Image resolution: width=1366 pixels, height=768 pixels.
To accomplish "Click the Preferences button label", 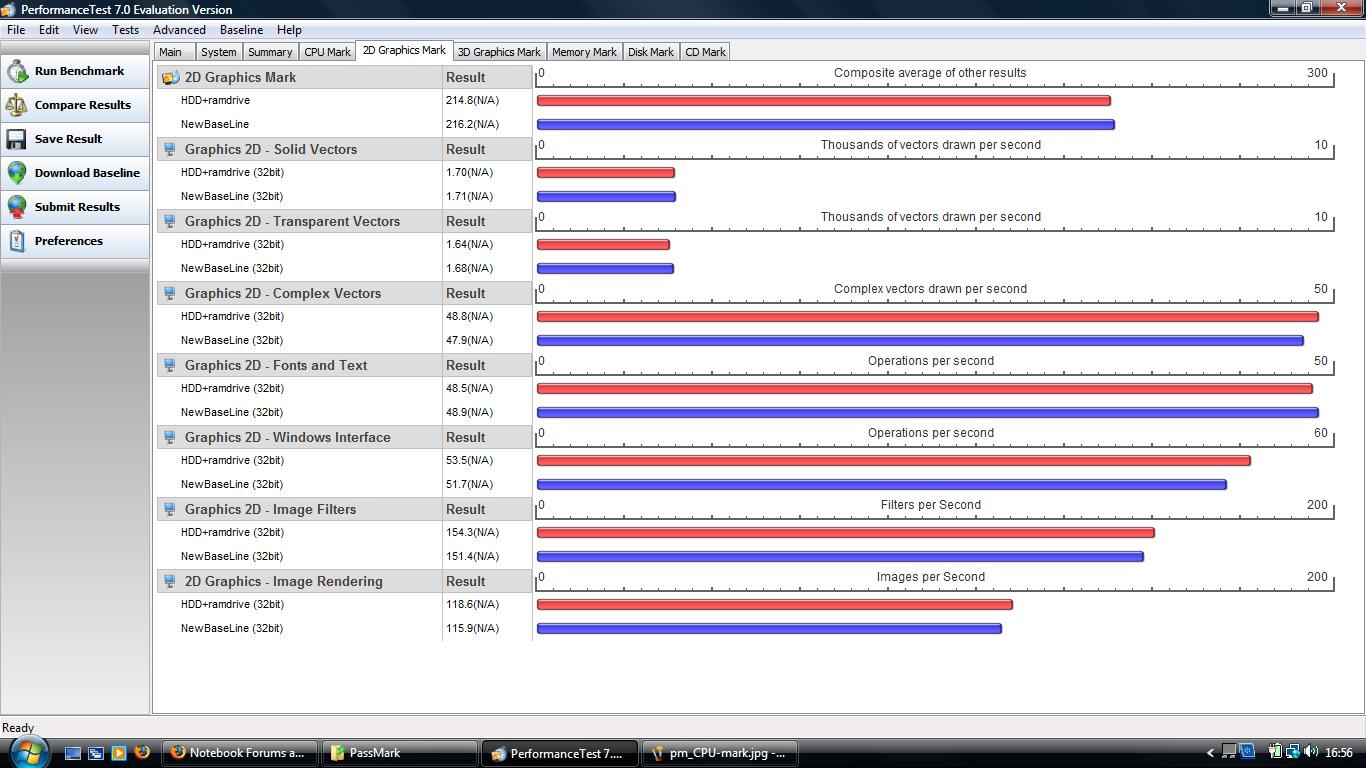I will click(69, 241).
